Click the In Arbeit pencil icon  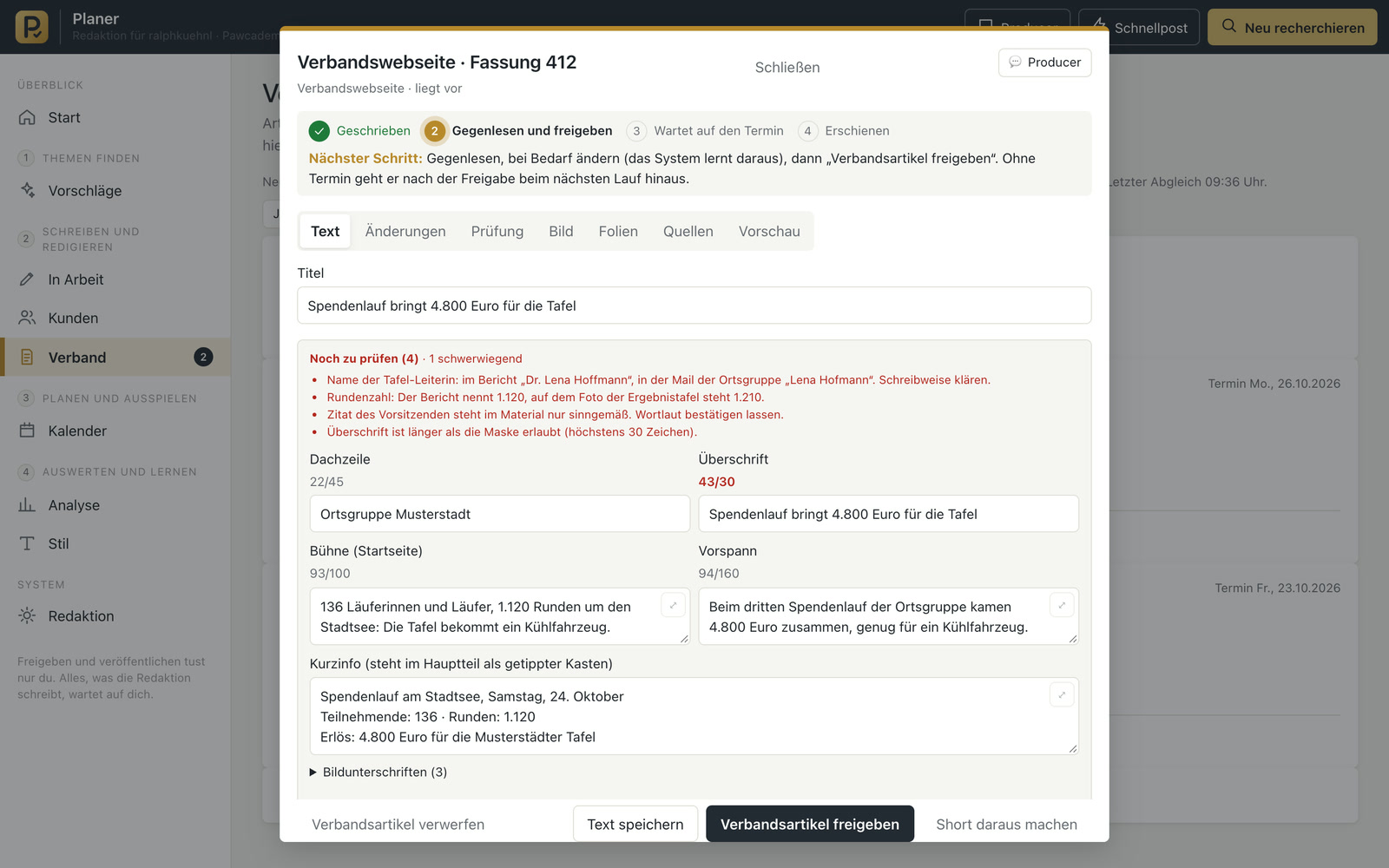tap(27, 279)
